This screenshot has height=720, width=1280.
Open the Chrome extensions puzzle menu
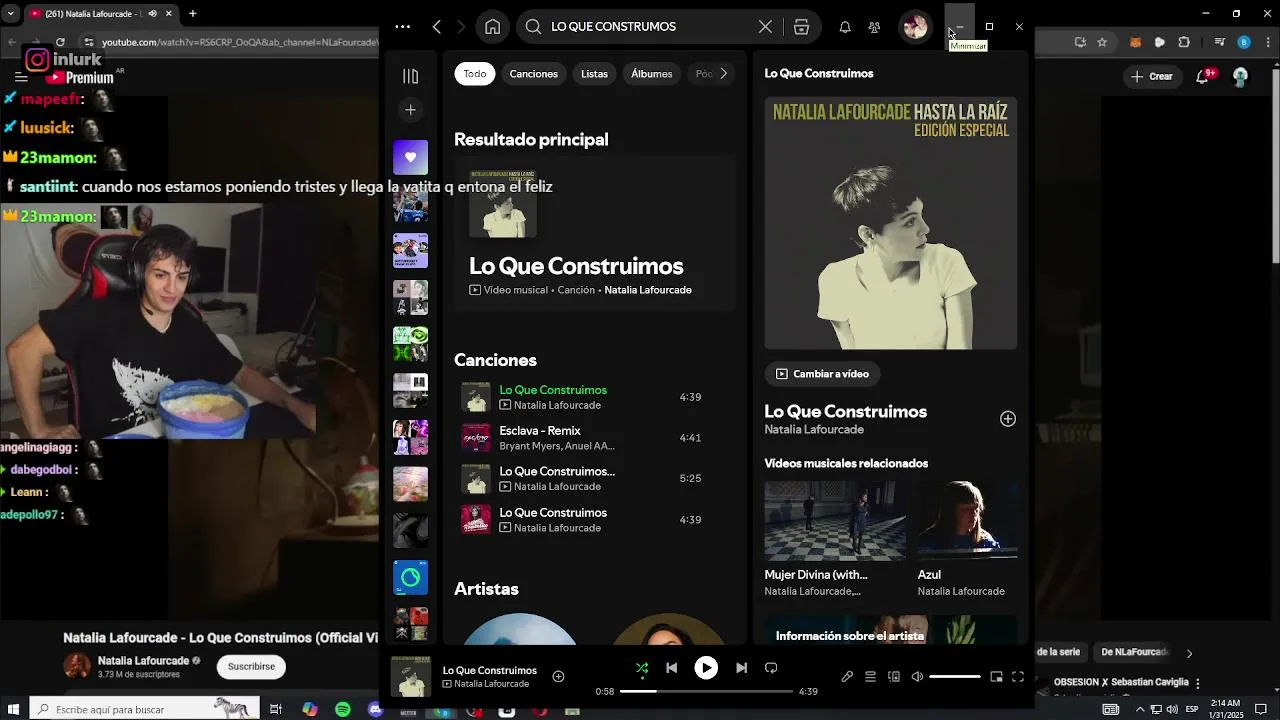click(x=1185, y=42)
